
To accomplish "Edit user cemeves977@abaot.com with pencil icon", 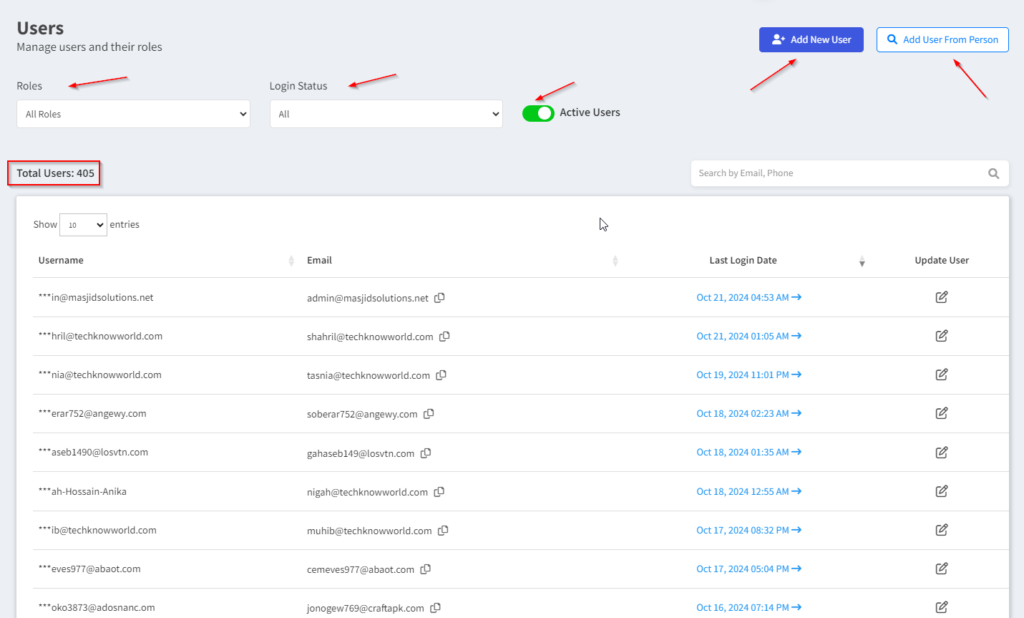I will pyautogui.click(x=941, y=568).
